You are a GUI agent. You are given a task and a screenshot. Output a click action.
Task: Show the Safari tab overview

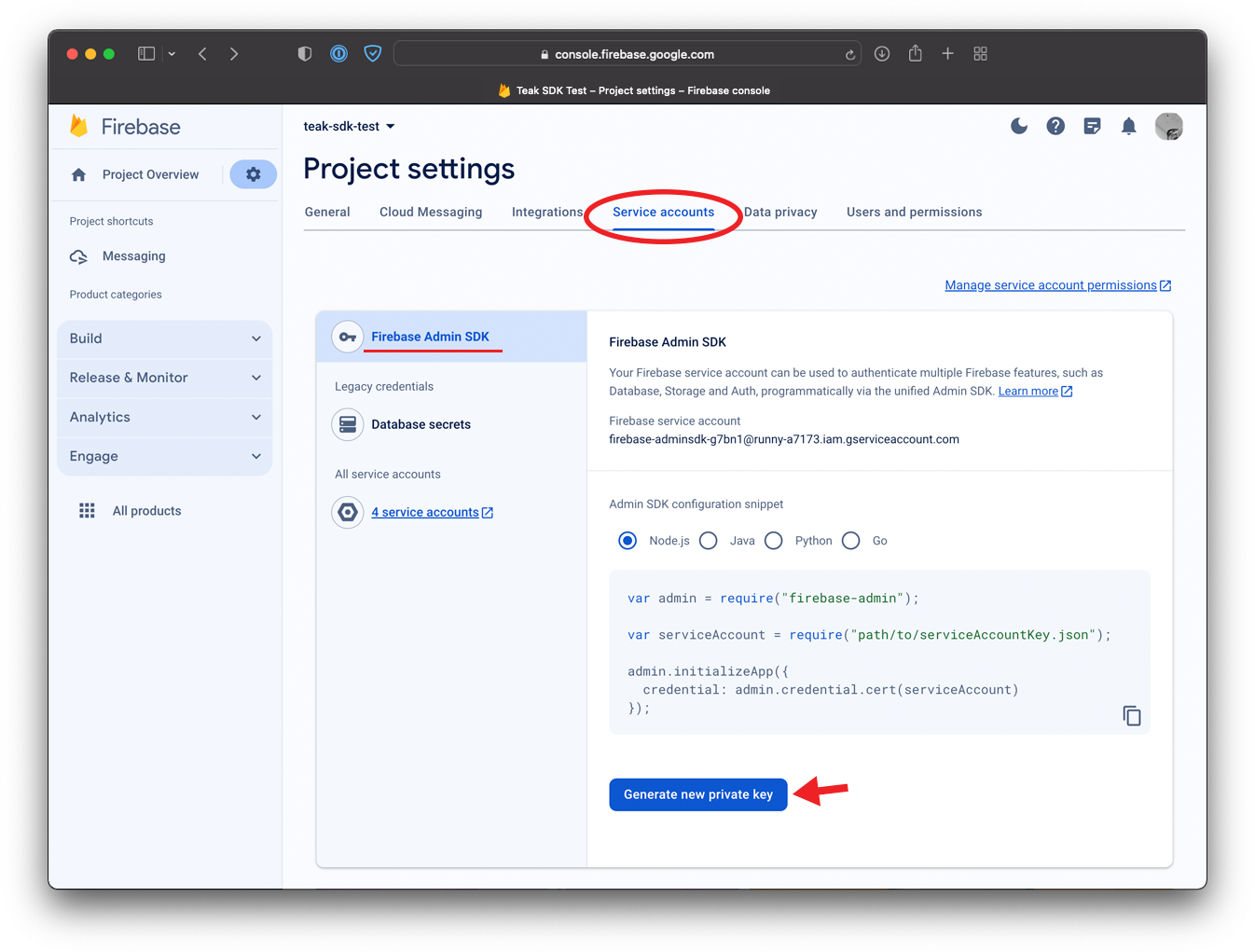tap(980, 54)
